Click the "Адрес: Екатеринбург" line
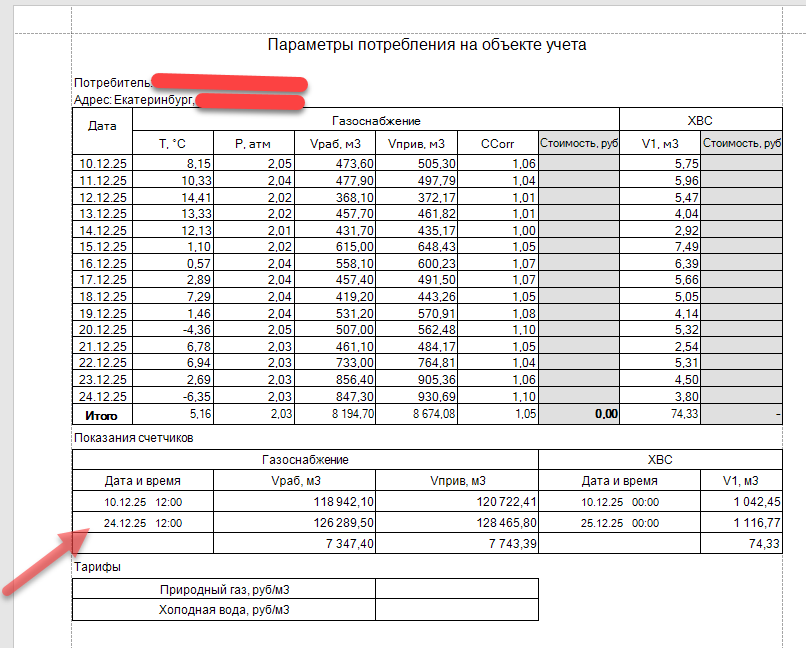The height and width of the screenshot is (648, 806). 134,100
